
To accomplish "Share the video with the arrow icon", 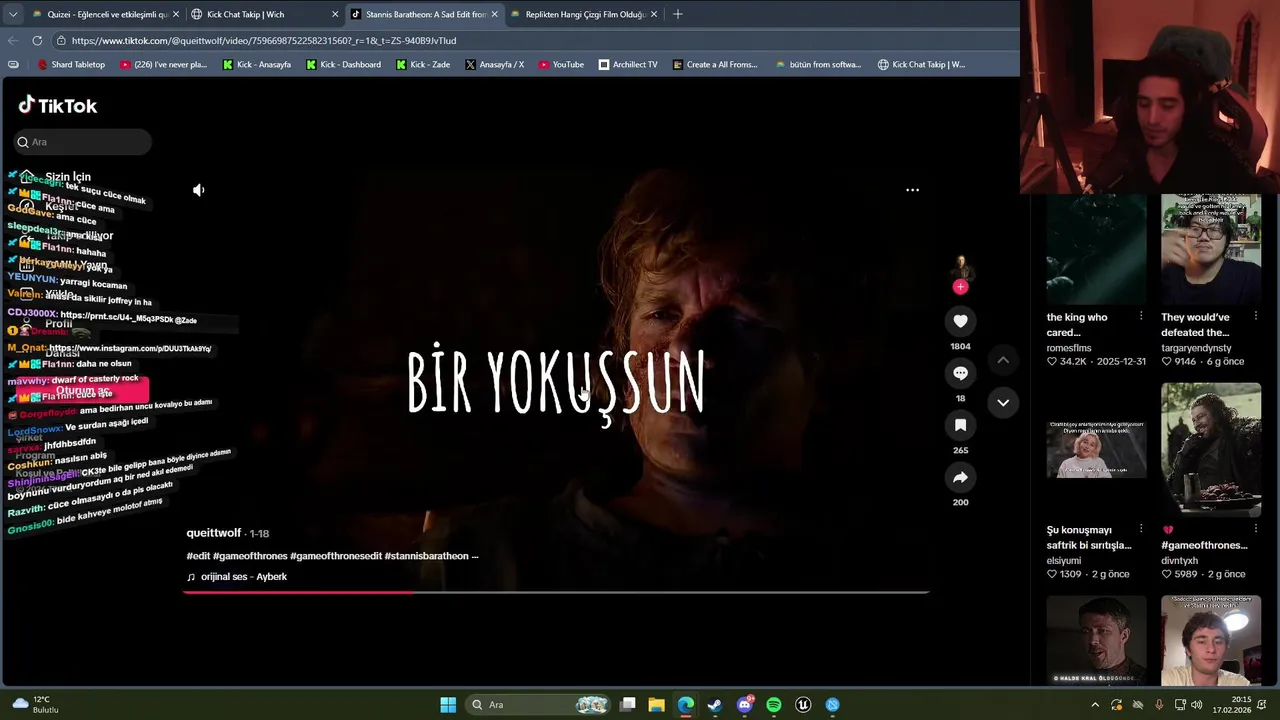I will point(960,477).
